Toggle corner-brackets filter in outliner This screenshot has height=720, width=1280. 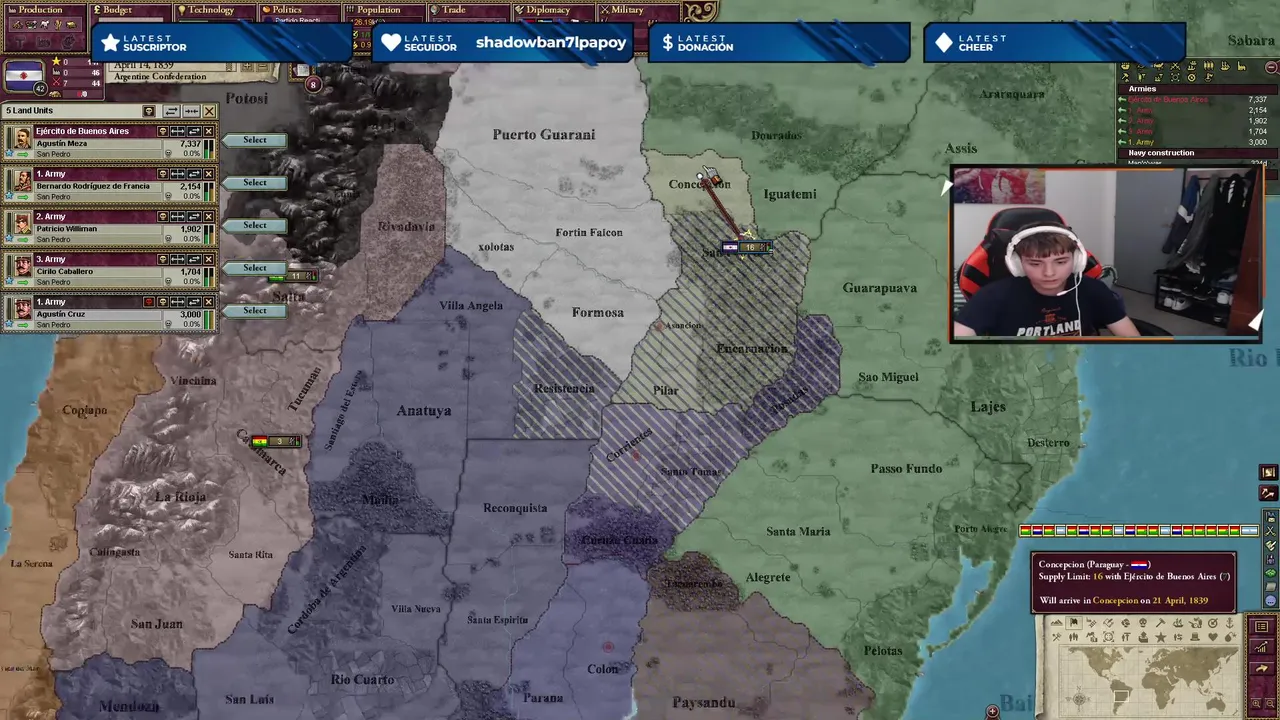[x=1175, y=78]
